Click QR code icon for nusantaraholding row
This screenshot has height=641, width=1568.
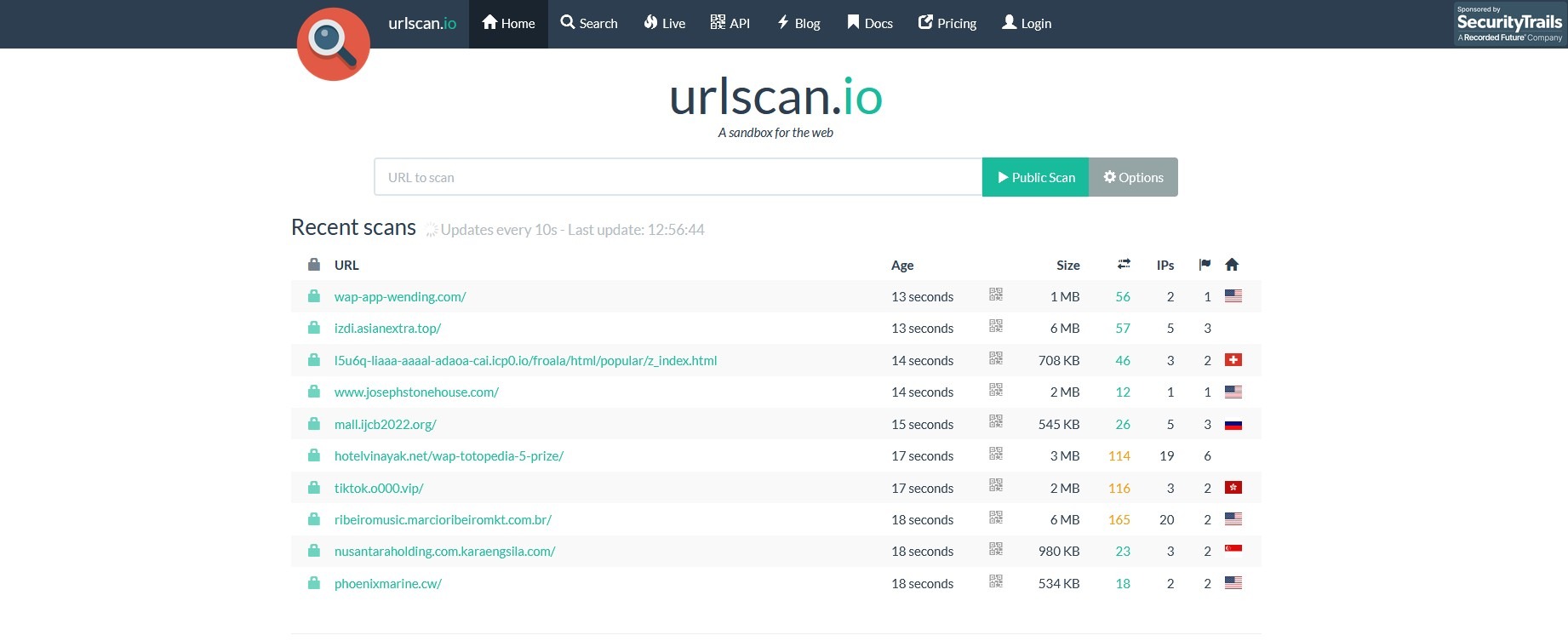996,549
